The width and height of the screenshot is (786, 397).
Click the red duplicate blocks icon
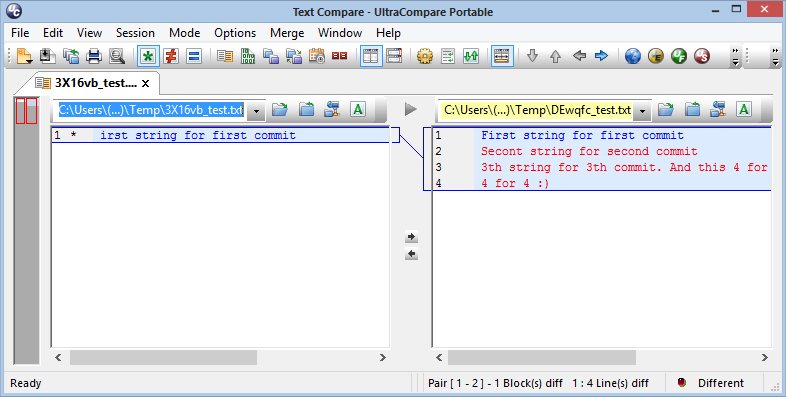coord(339,56)
